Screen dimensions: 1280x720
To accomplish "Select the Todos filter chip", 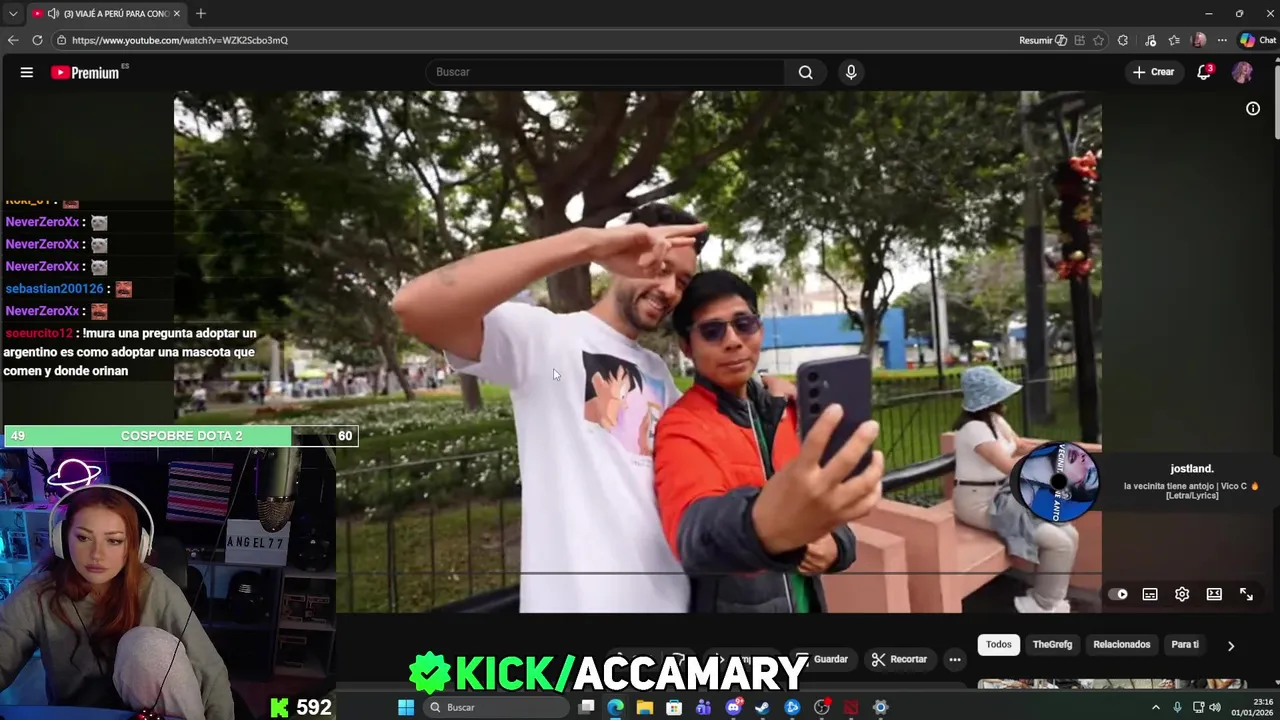I will (999, 645).
